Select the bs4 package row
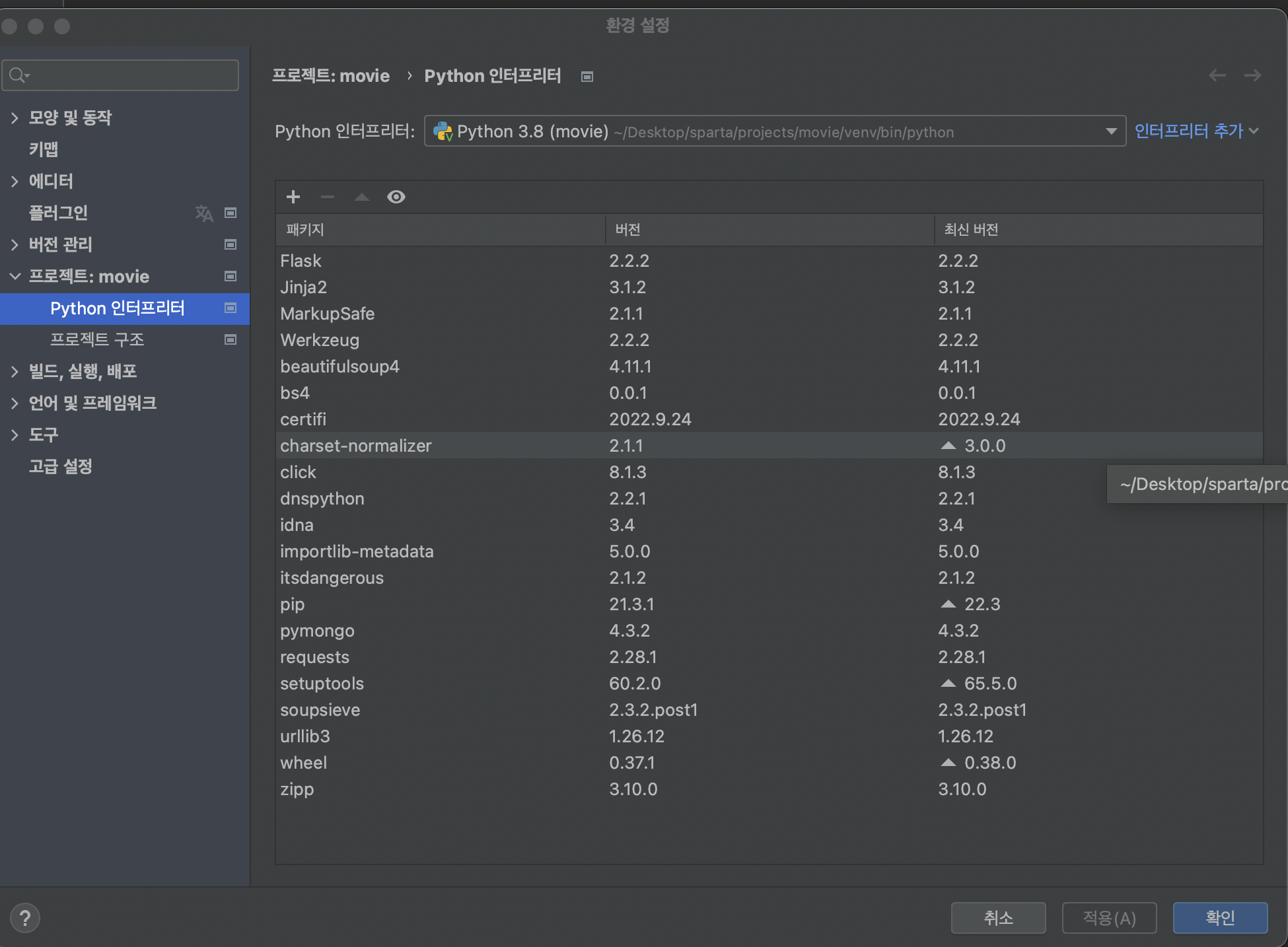Image resolution: width=1288 pixels, height=947 pixels. pyautogui.click(x=769, y=393)
